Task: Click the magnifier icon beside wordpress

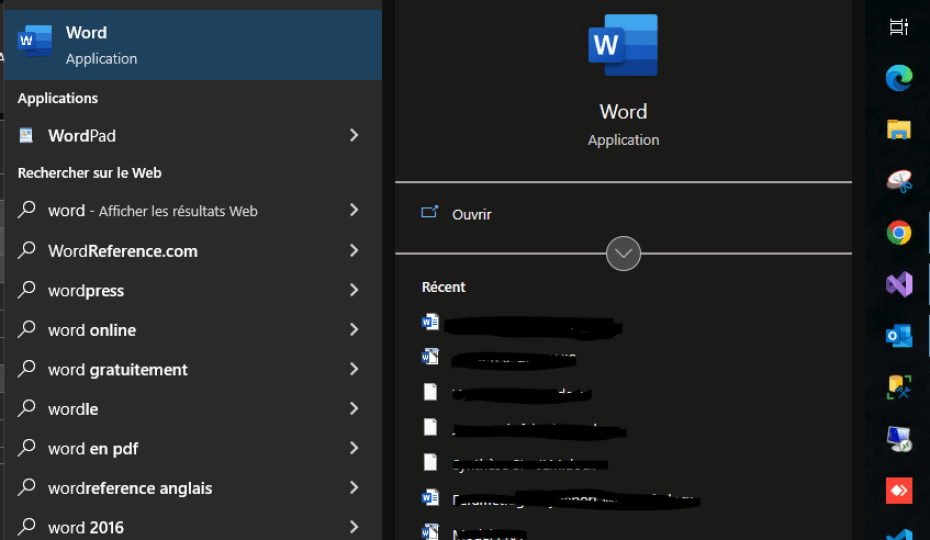Action: [x=27, y=289]
